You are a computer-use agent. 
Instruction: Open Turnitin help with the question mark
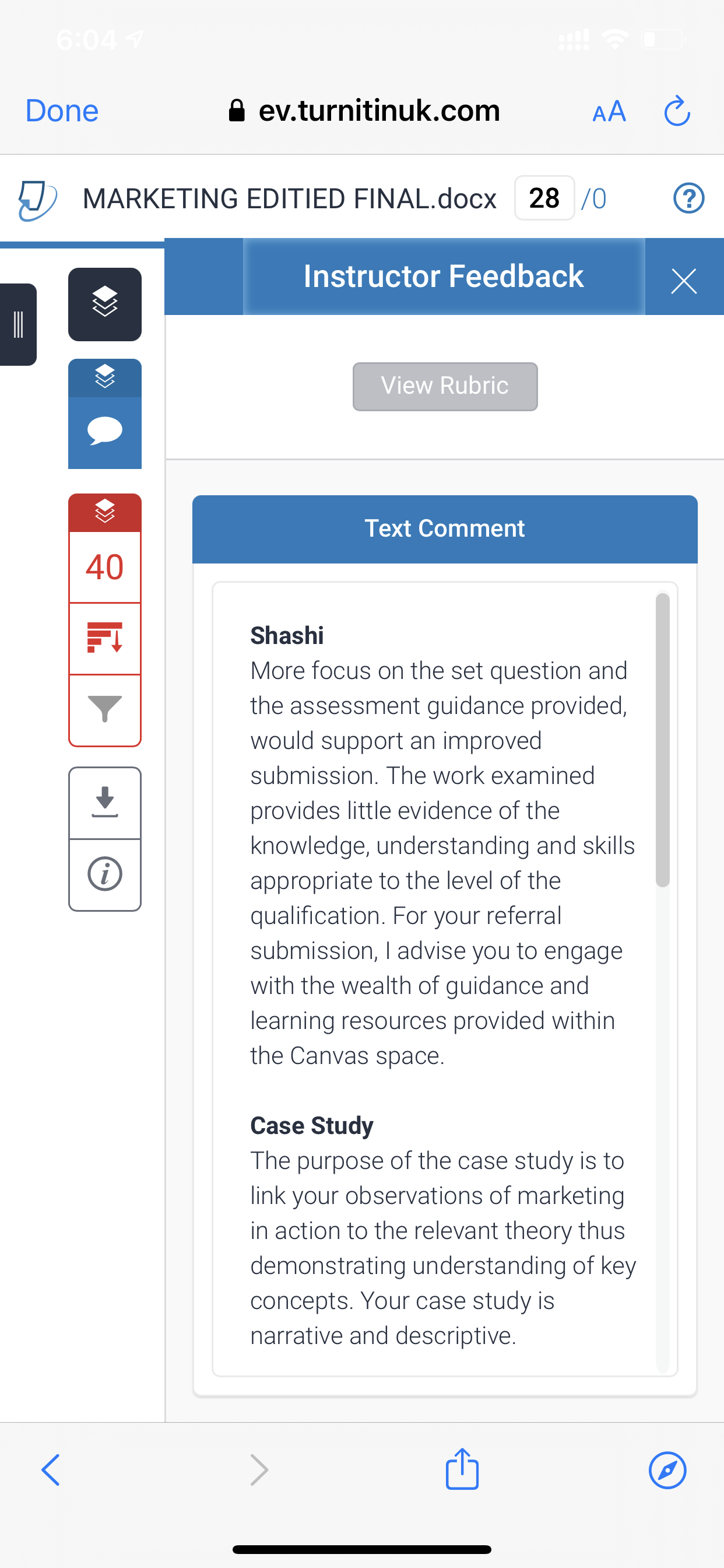click(x=688, y=198)
